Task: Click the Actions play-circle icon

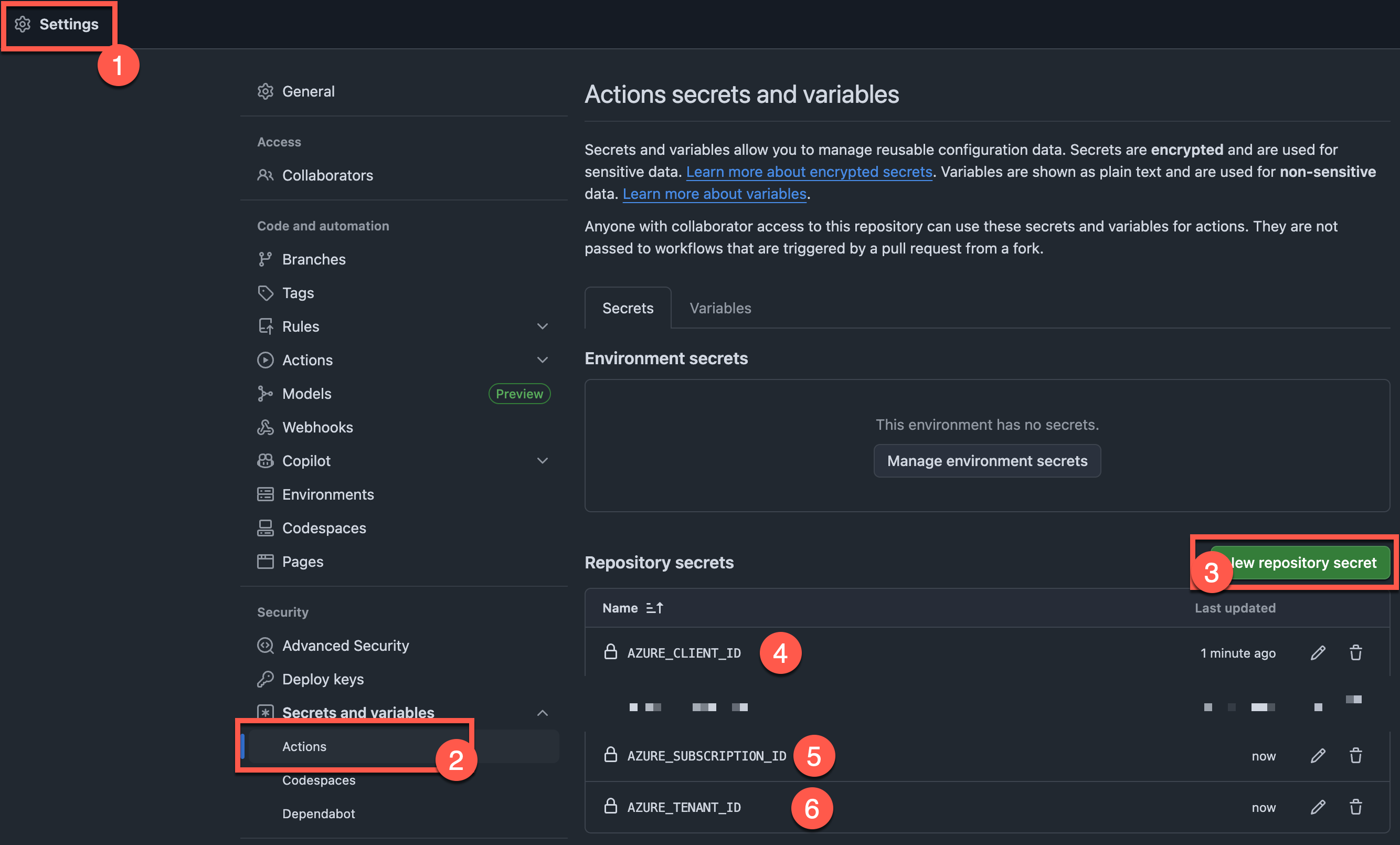Action: 266,360
